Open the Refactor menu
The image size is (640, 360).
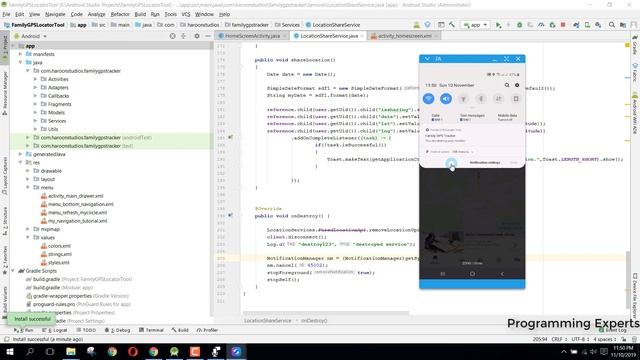[x=120, y=14]
